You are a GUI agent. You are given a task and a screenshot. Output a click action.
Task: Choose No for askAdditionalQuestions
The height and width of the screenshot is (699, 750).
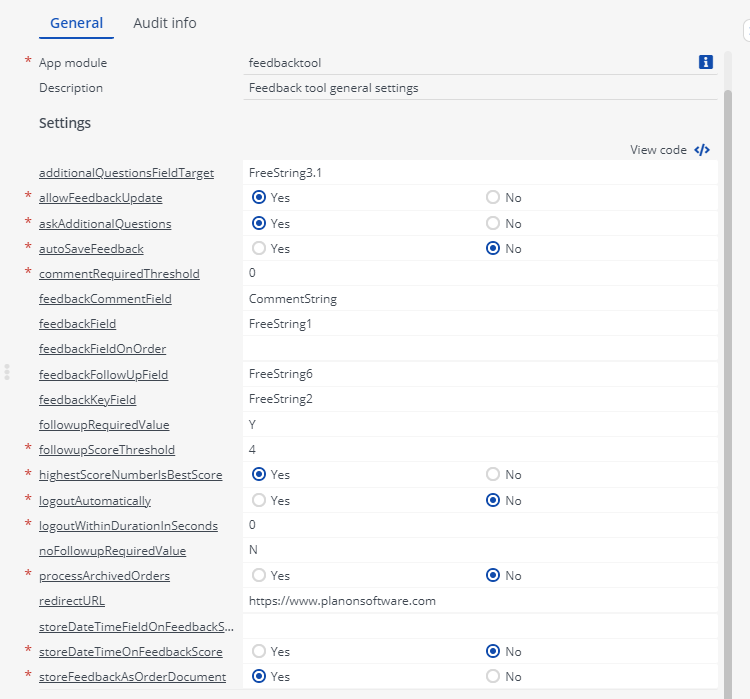pyautogui.click(x=493, y=223)
